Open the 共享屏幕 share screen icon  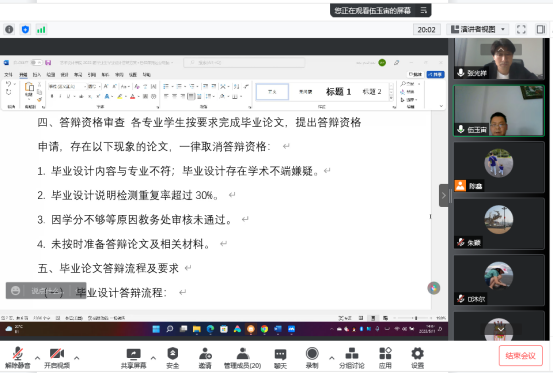click(133, 357)
